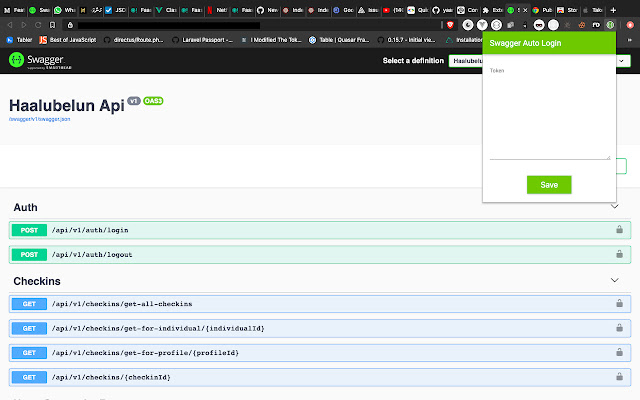Open the 0.15.7 - Initial view bookmark
640x400 pixels.
pos(407,40)
